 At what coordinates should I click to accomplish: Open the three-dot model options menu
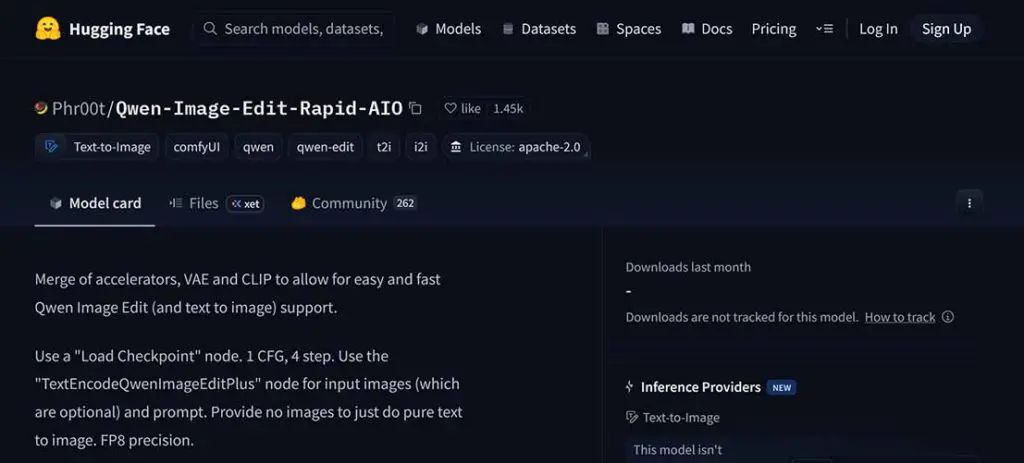tap(969, 203)
